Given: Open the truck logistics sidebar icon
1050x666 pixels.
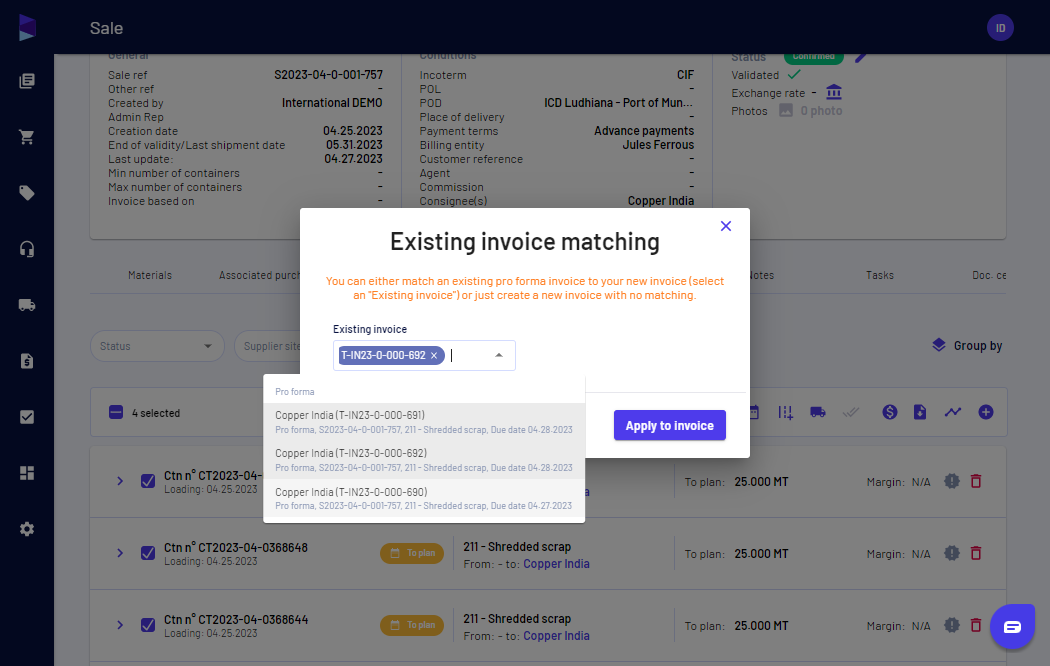Looking at the screenshot, I should point(27,305).
